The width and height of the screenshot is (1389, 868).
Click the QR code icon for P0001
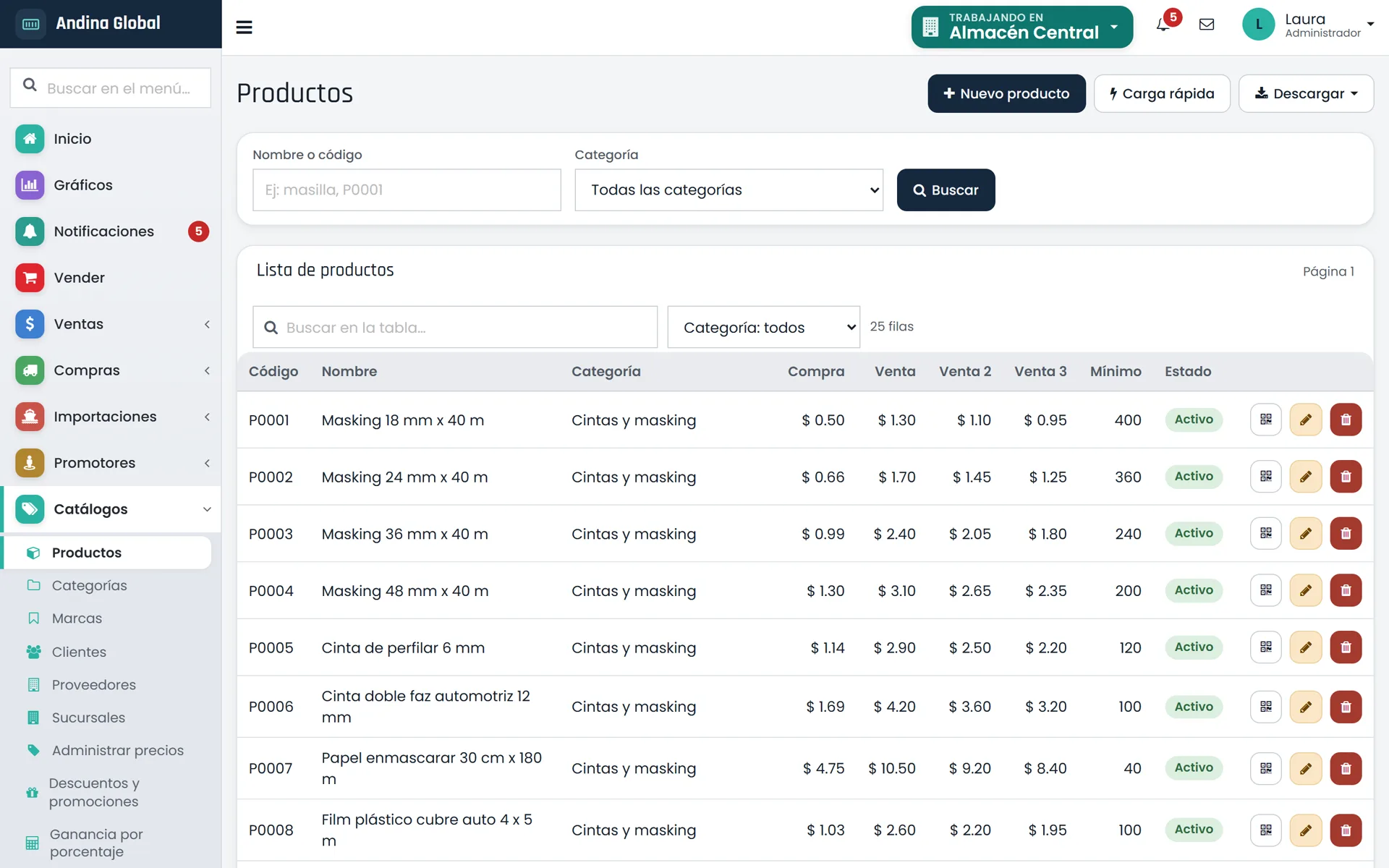[x=1266, y=420]
